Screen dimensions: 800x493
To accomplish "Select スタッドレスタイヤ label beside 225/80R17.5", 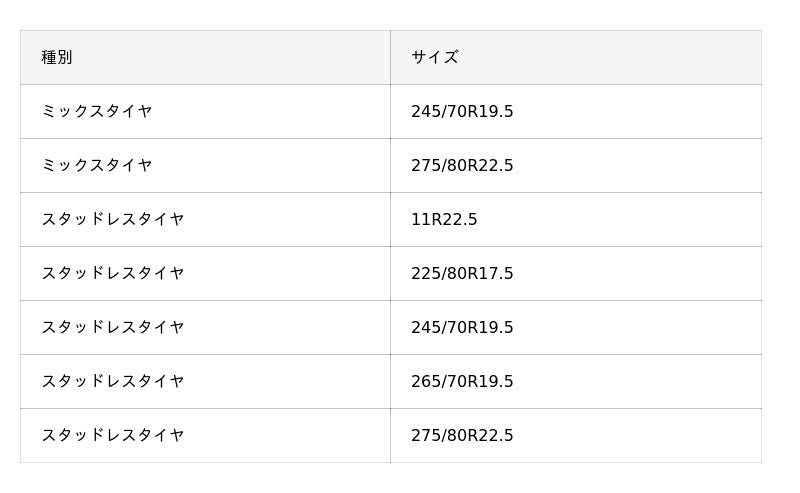I will [x=113, y=274].
